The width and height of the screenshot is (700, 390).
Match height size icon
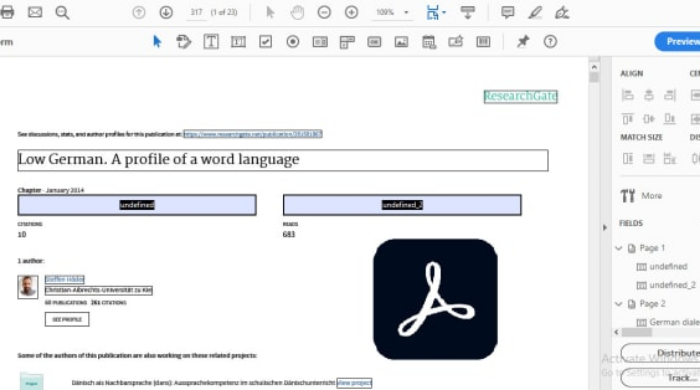coord(649,158)
